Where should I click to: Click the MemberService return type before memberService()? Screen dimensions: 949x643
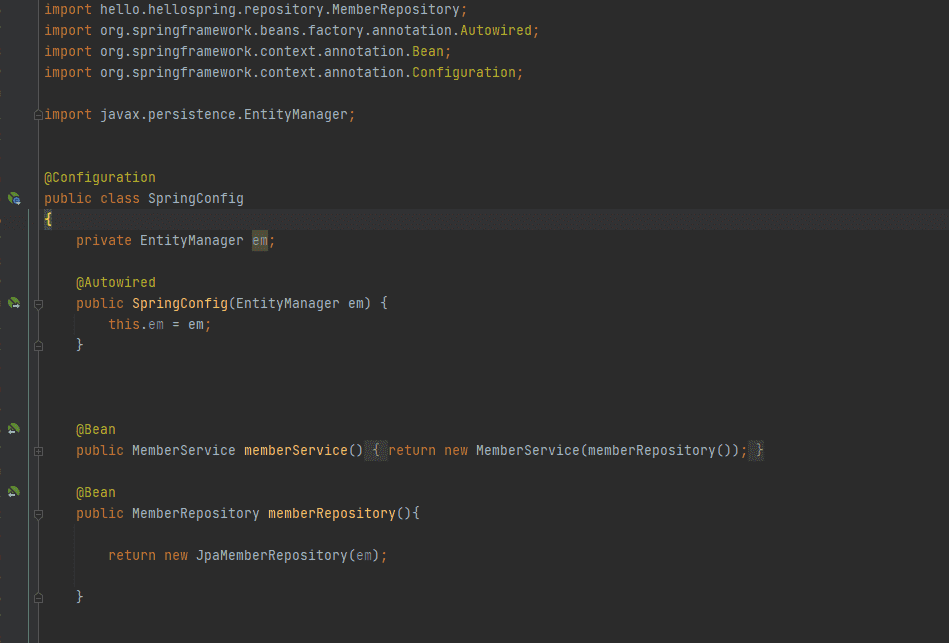tap(183, 450)
